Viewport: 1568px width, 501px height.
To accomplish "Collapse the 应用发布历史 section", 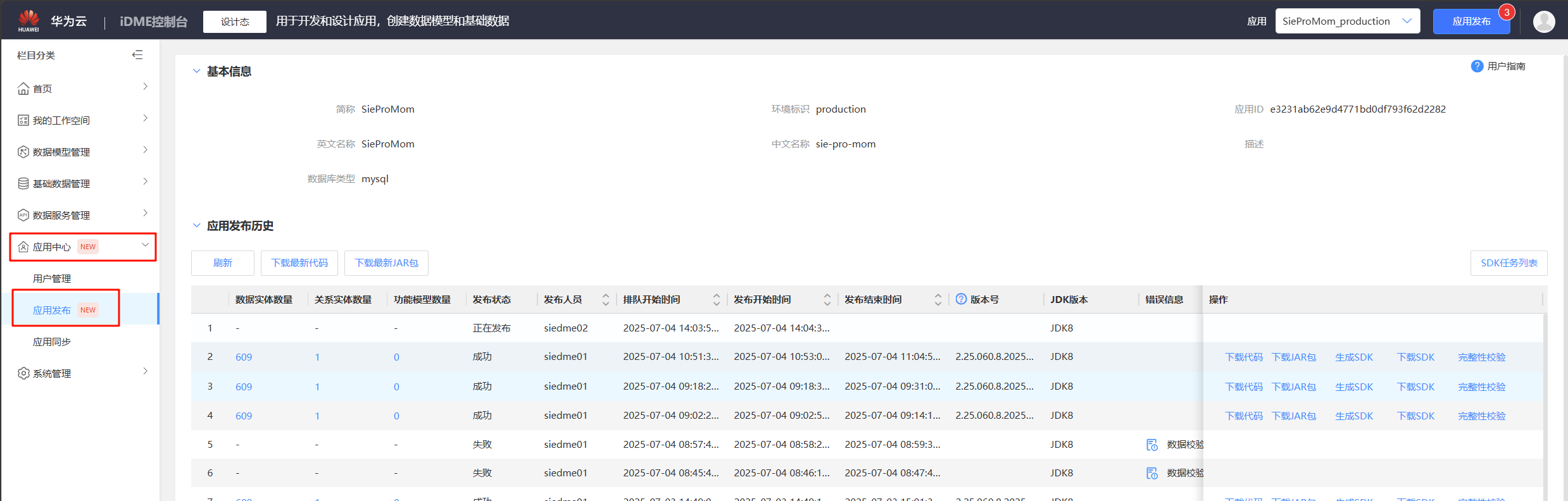I will 196,226.
